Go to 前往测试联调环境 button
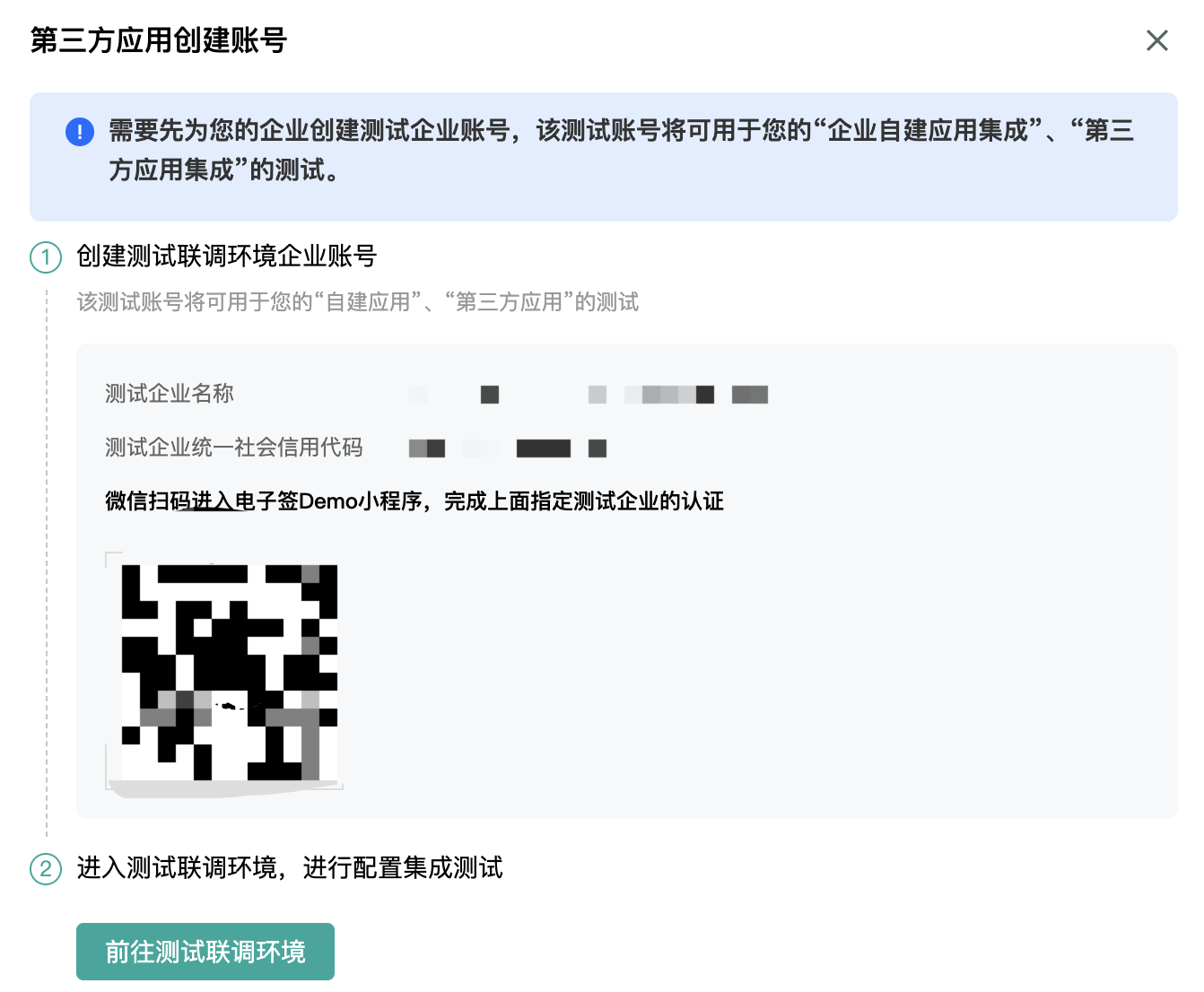This screenshot has width=1204, height=992. (x=205, y=952)
